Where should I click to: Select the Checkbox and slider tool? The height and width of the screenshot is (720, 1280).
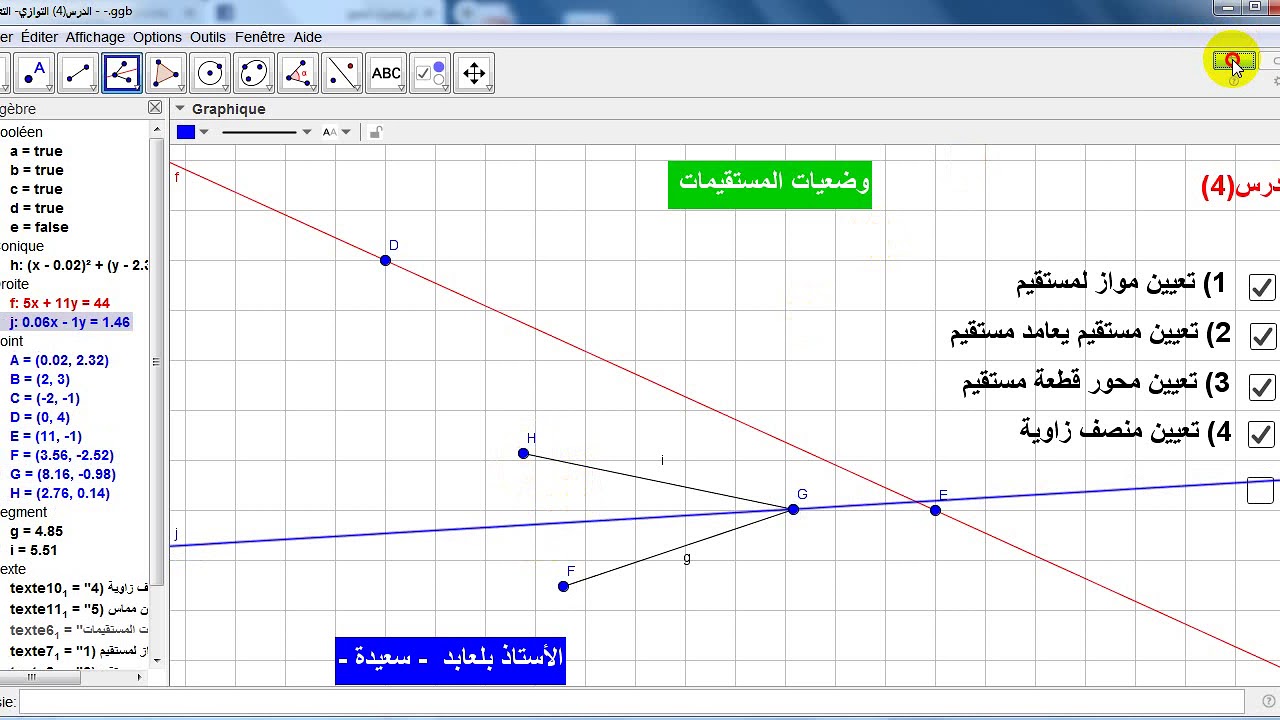point(430,73)
